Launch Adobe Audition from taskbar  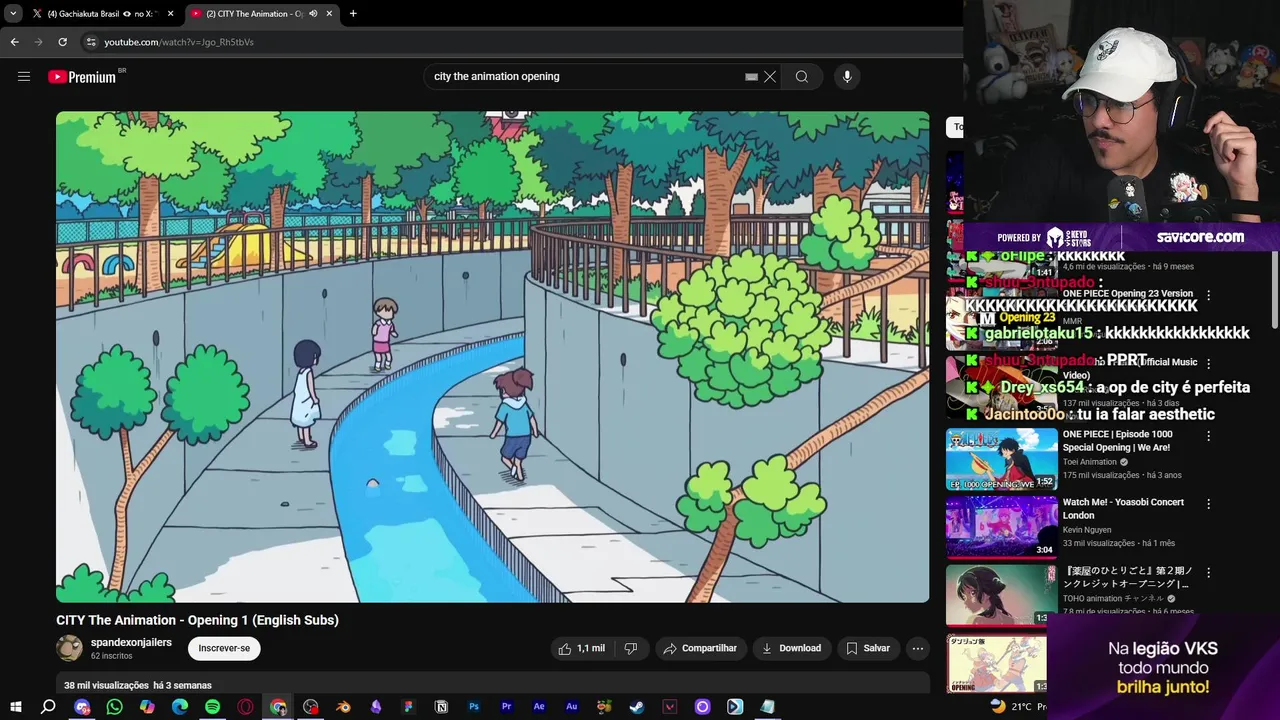pos(572,707)
